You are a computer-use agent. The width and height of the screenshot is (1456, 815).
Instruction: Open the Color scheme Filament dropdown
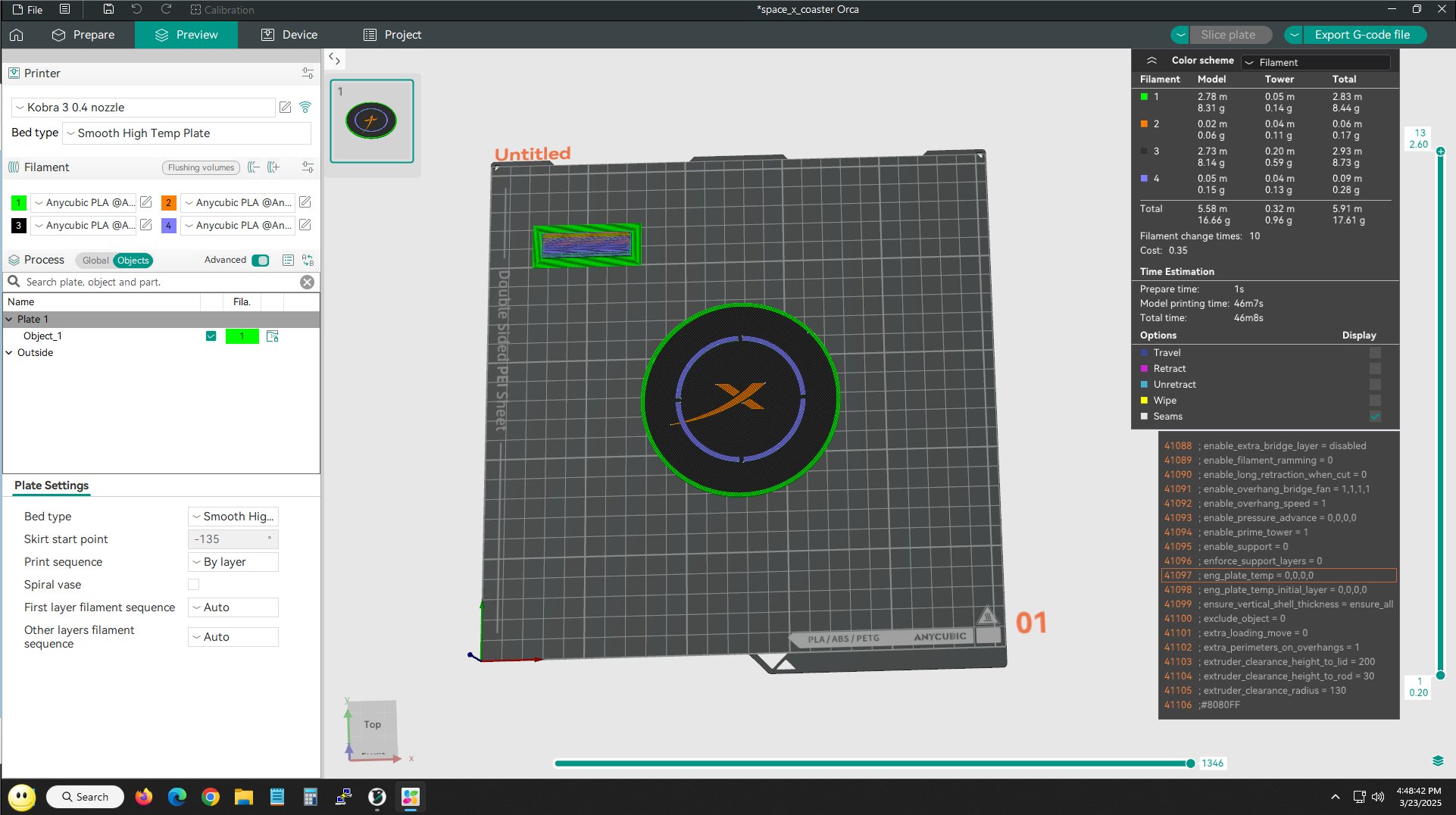[x=1317, y=62]
